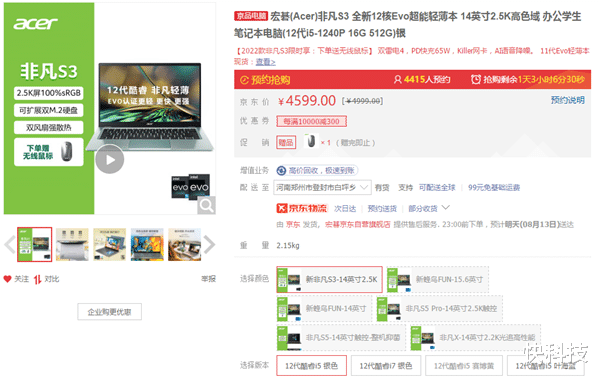Select the 新非凡S3-14英寸2.5K option
Viewport: 600px width, 378px height.
coord(329,280)
